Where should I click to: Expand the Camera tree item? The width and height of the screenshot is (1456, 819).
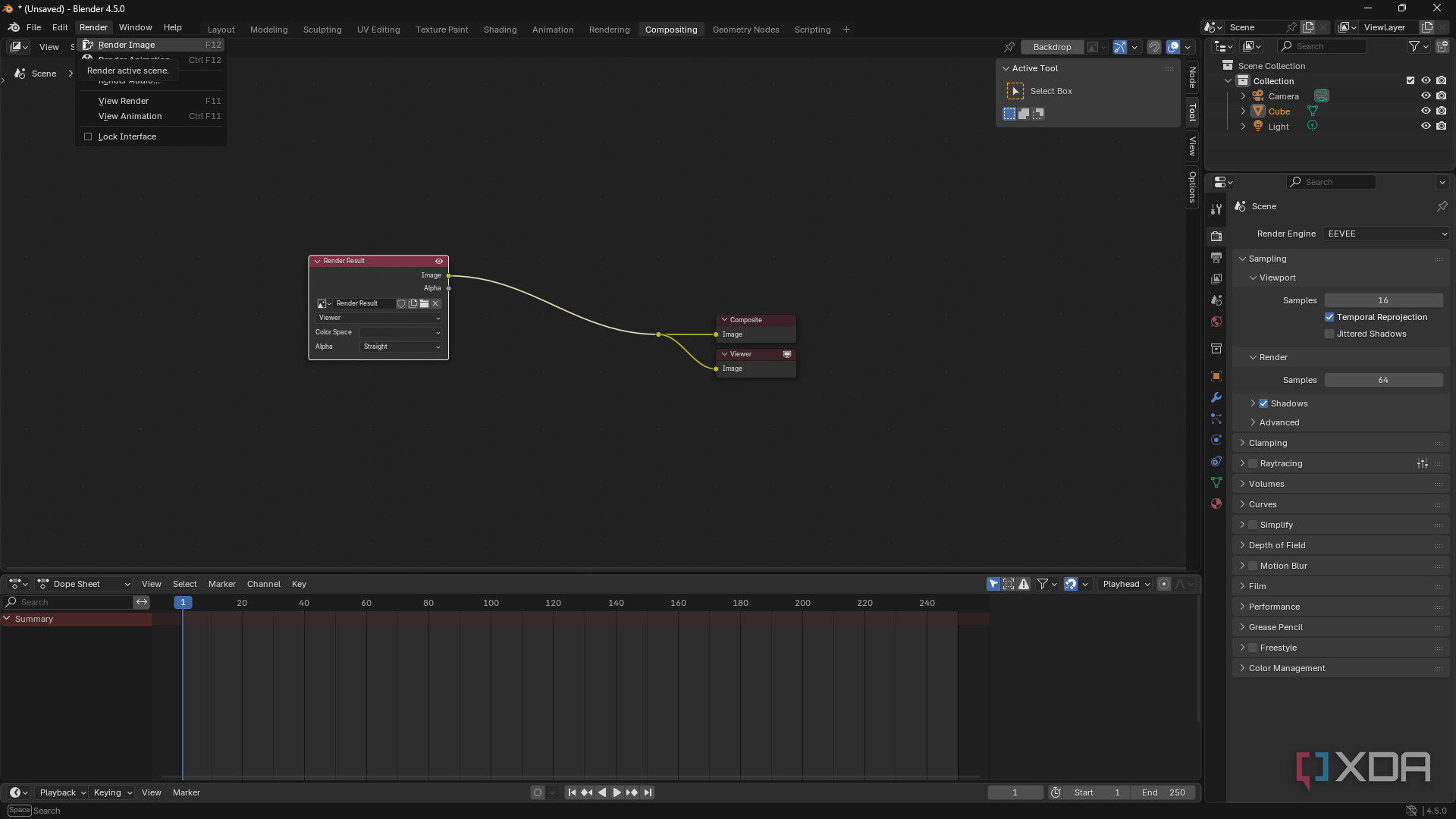click(1243, 96)
